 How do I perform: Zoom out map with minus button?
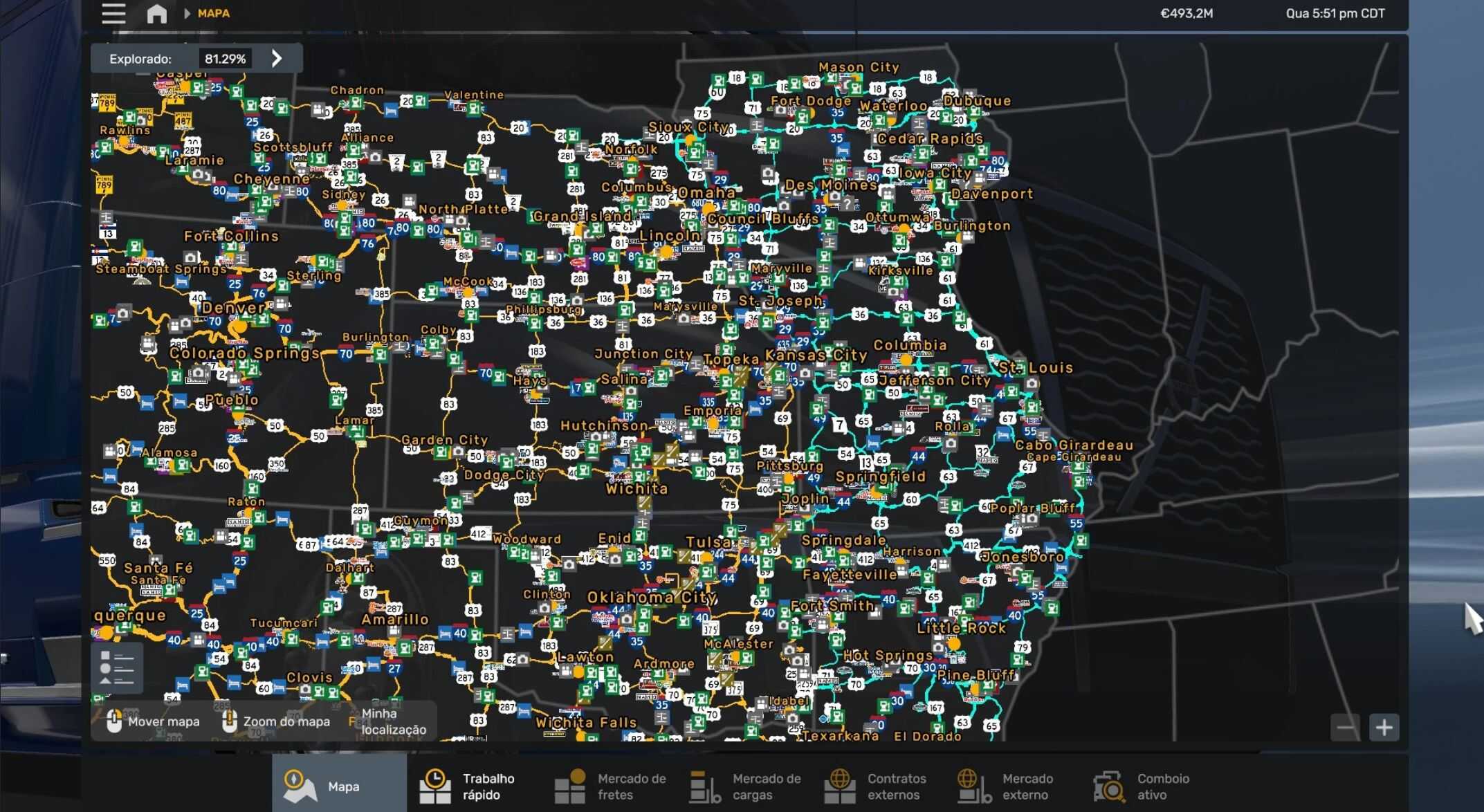(1345, 727)
